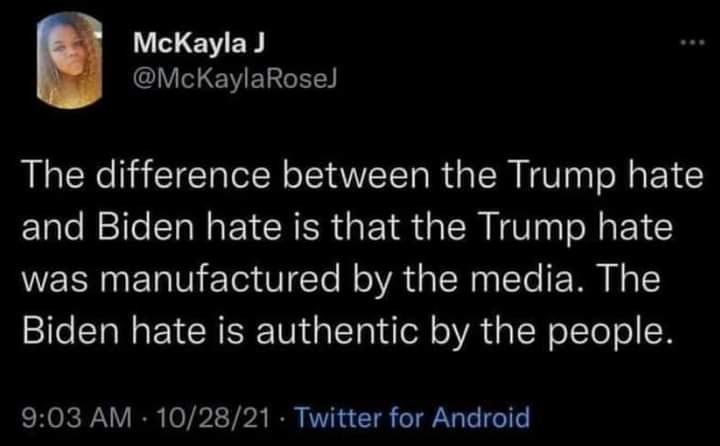
Task: Click the word 'was' in the tweet
Action: click(55, 281)
